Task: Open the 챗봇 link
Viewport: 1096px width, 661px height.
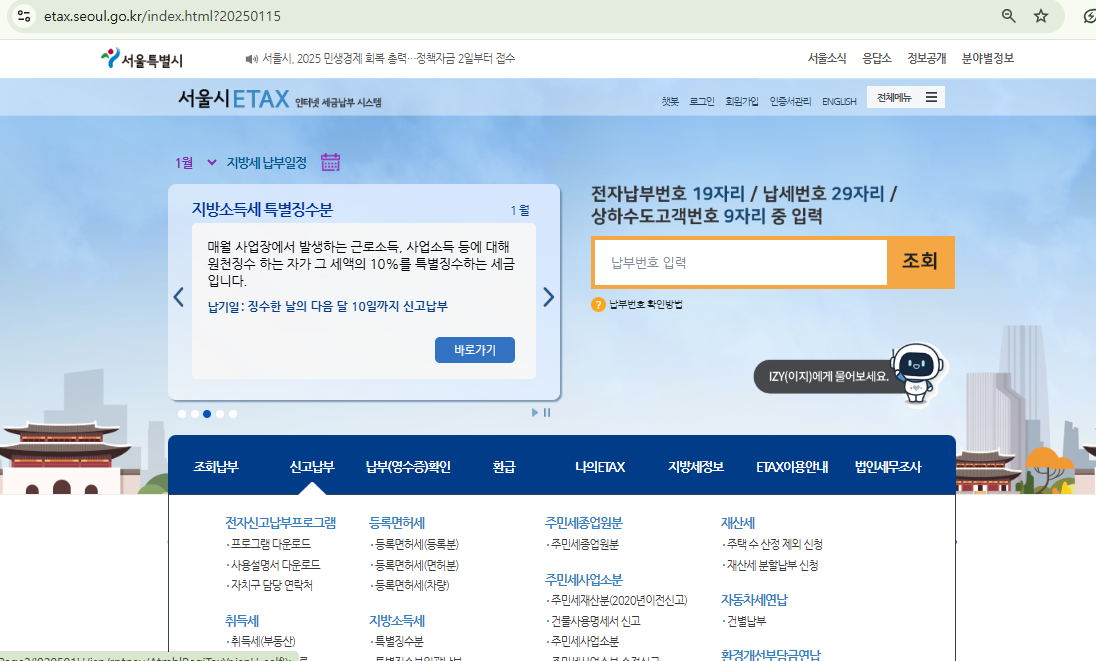Action: [x=670, y=101]
